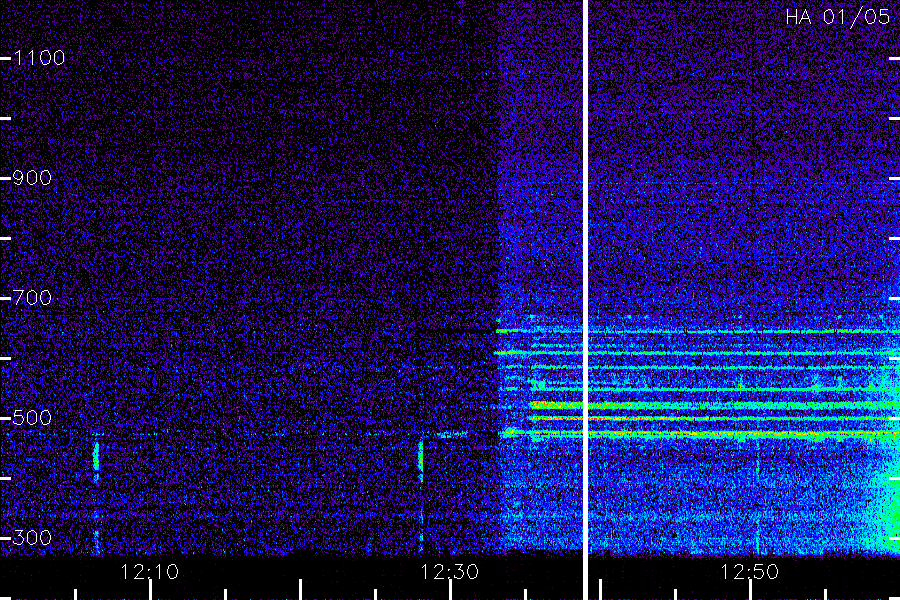Click the 300 frequency axis label
This screenshot has height=600, width=900.
point(32,538)
